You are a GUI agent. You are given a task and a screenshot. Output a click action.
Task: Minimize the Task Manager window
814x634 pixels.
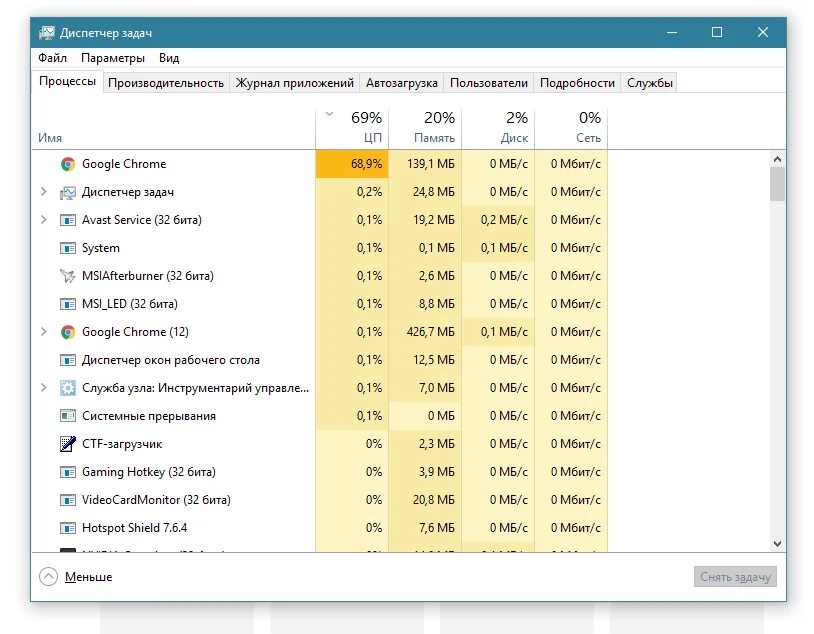(x=672, y=32)
